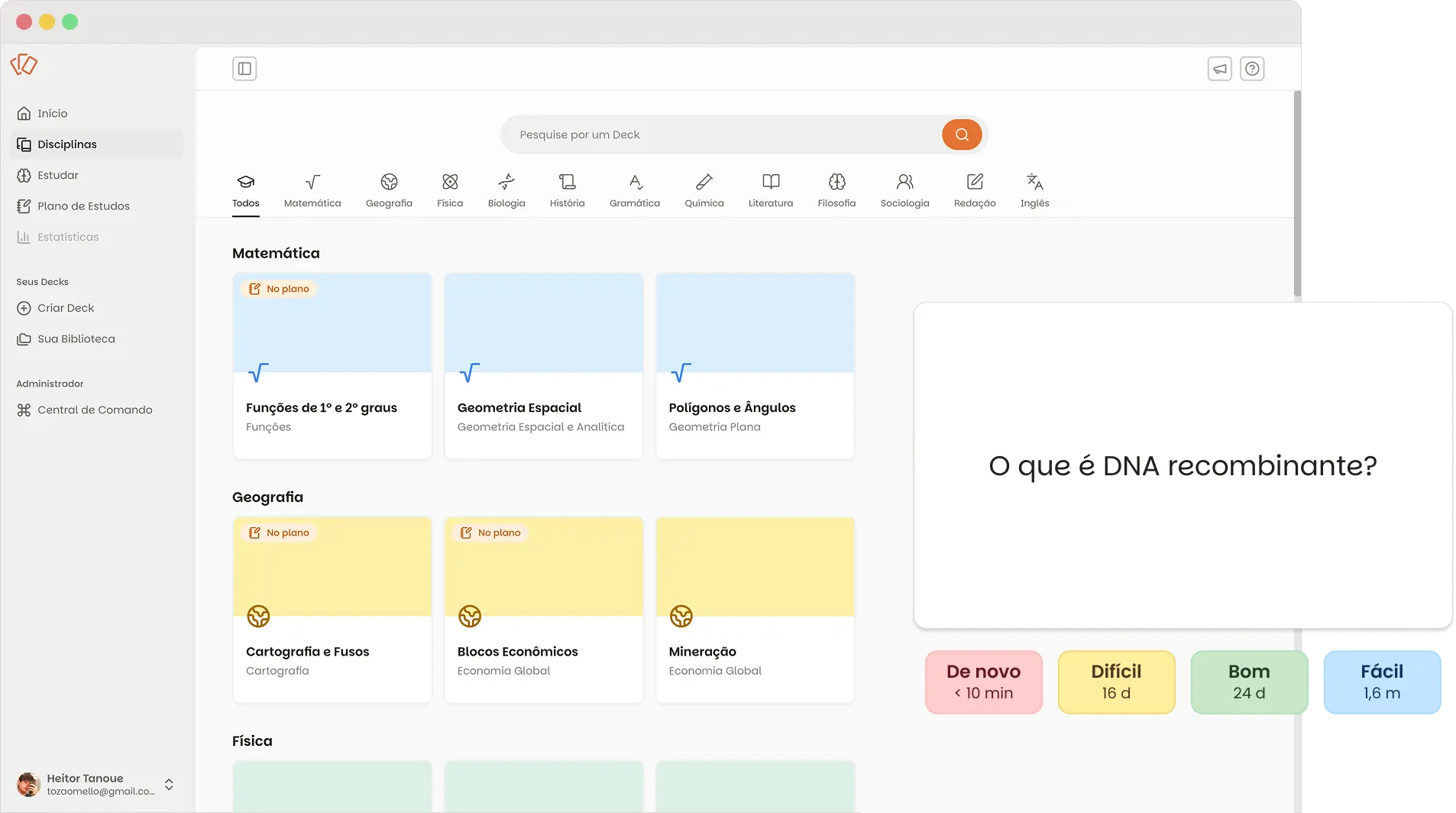Click the Seus Decks sidebar label
Screen dimensions: 1456x813
click(42, 282)
